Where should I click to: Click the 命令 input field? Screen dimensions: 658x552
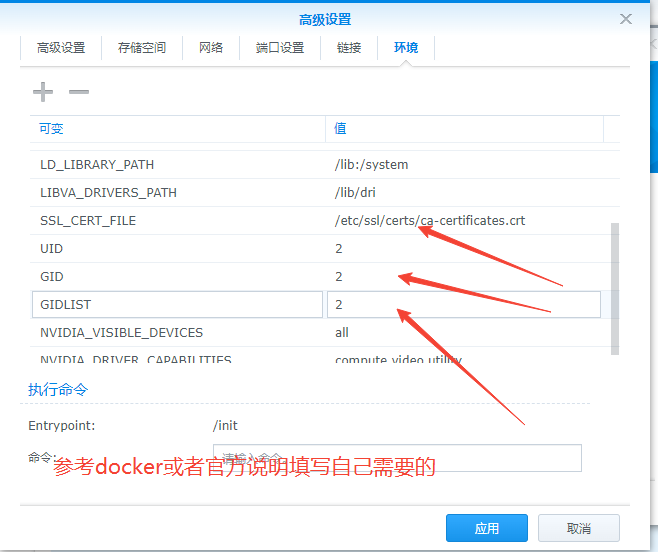397,458
